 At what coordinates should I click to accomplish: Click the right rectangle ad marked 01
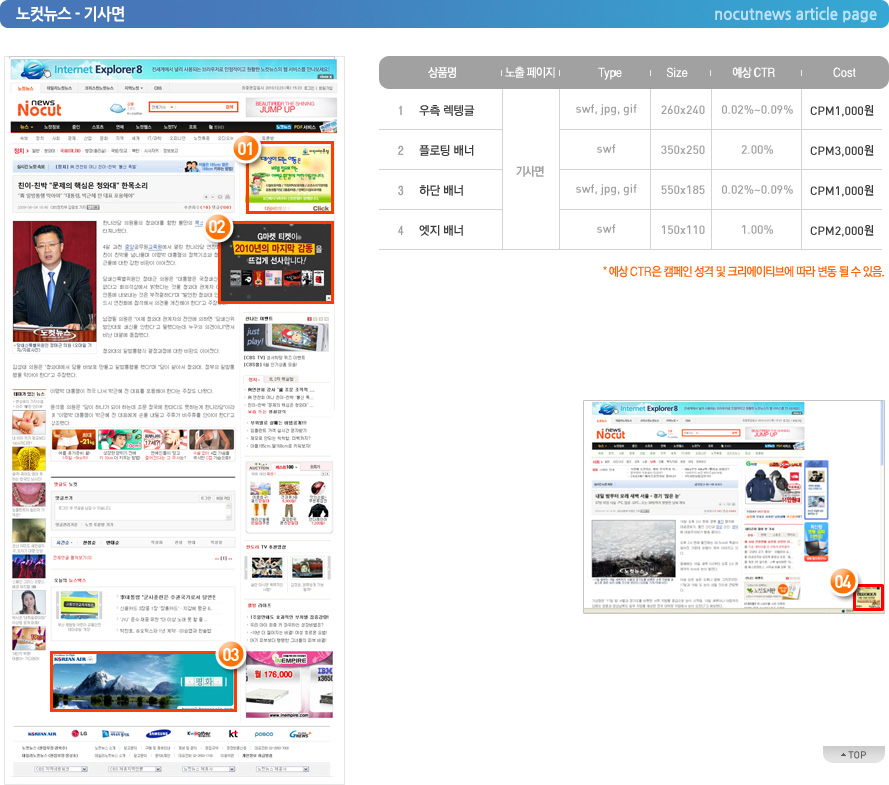[x=290, y=177]
